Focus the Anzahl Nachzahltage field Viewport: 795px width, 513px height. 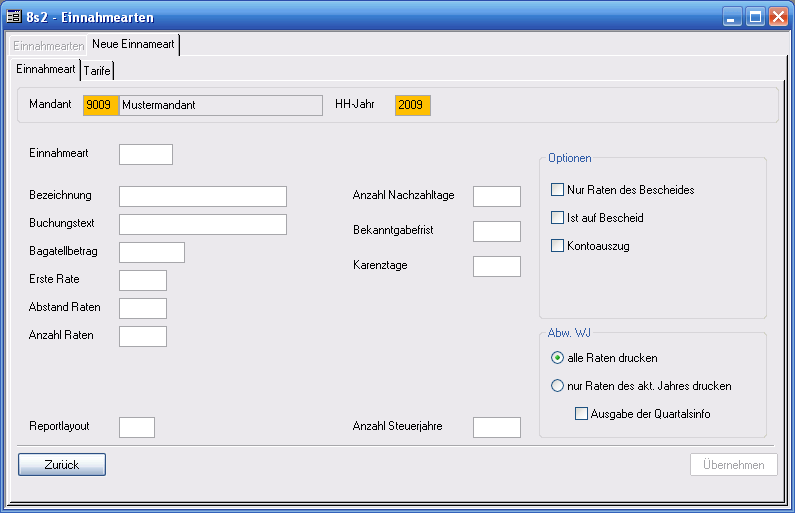pyautogui.click(x=497, y=196)
